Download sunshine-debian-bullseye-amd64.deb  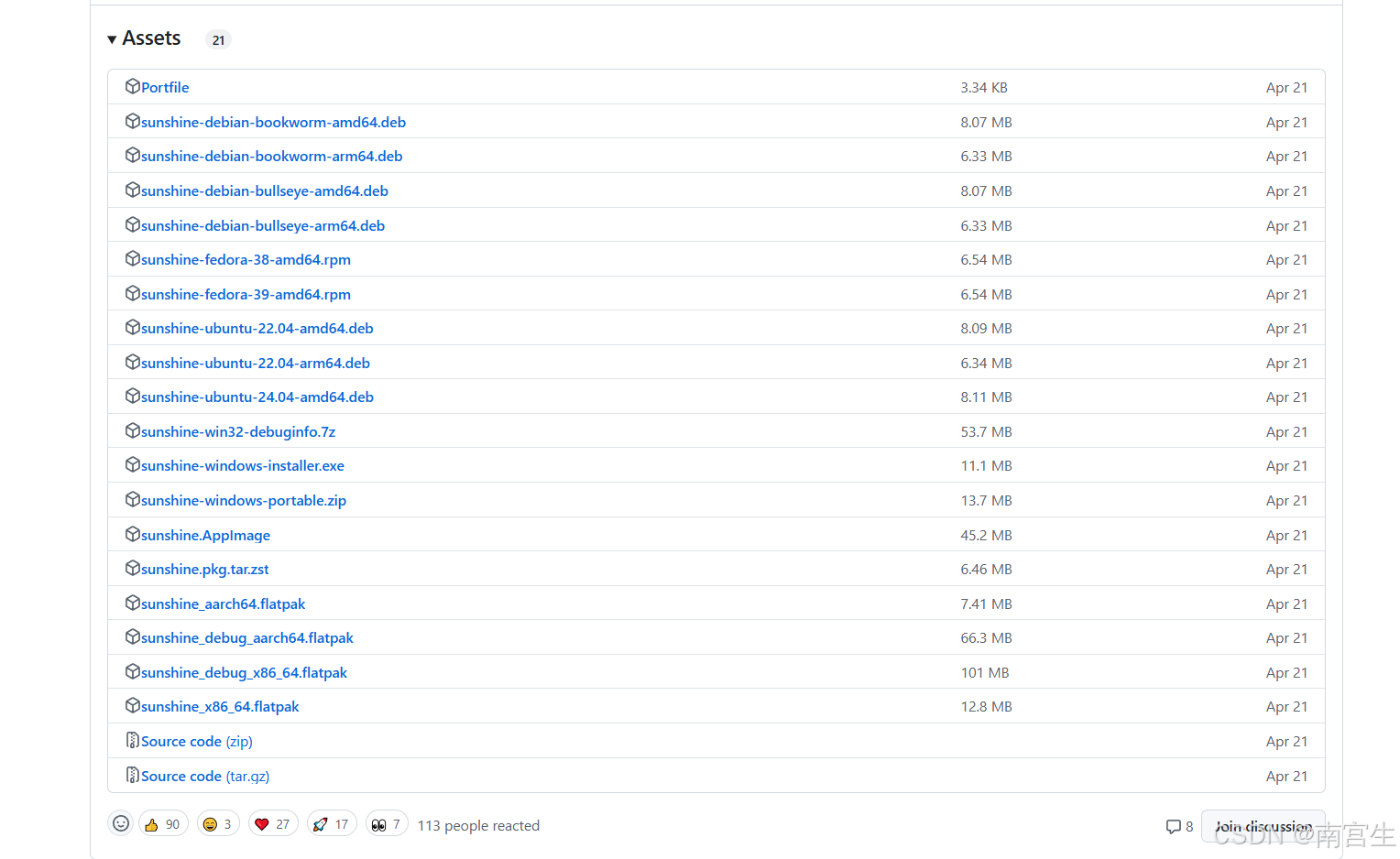click(x=265, y=190)
